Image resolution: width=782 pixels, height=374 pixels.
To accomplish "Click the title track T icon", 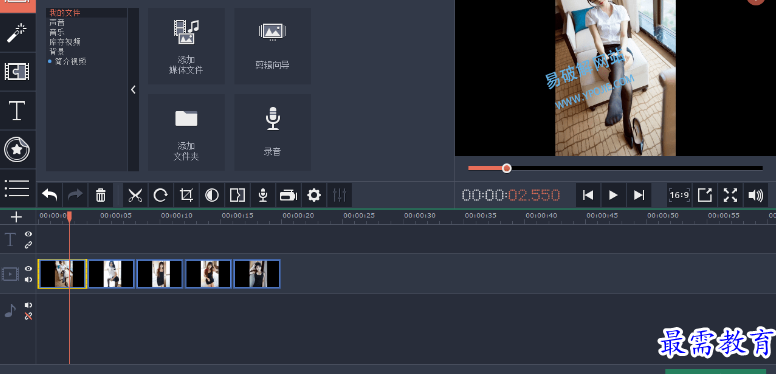I will tap(10, 239).
